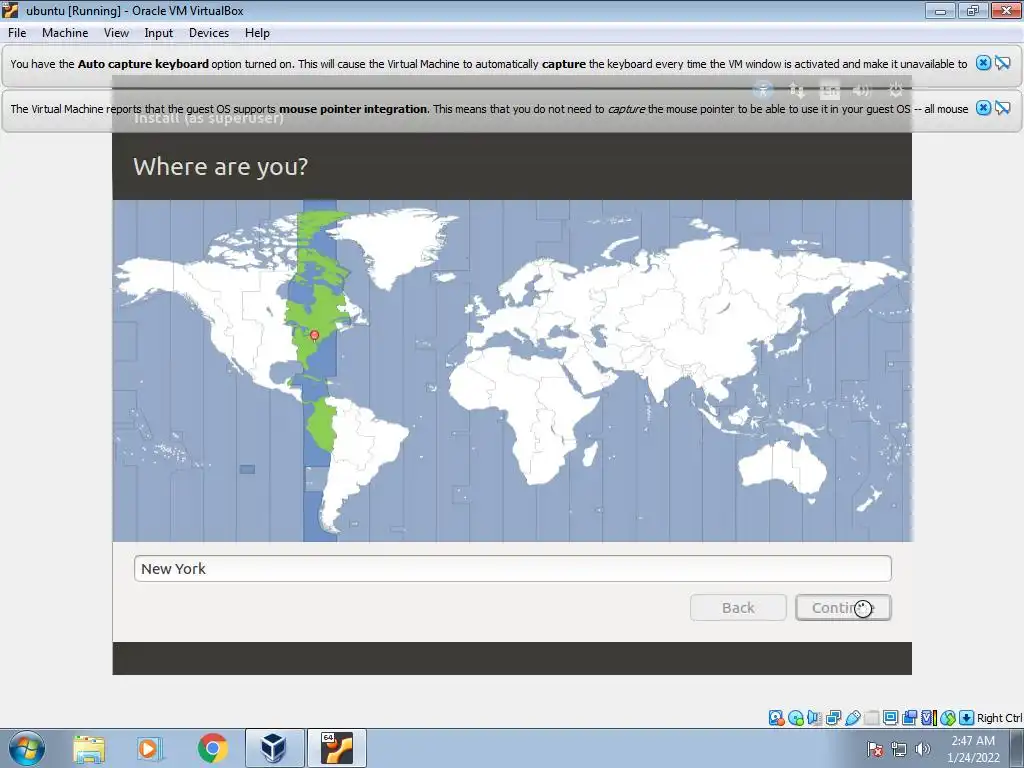
Task: Click the audio status icon
Action: pos(814,718)
